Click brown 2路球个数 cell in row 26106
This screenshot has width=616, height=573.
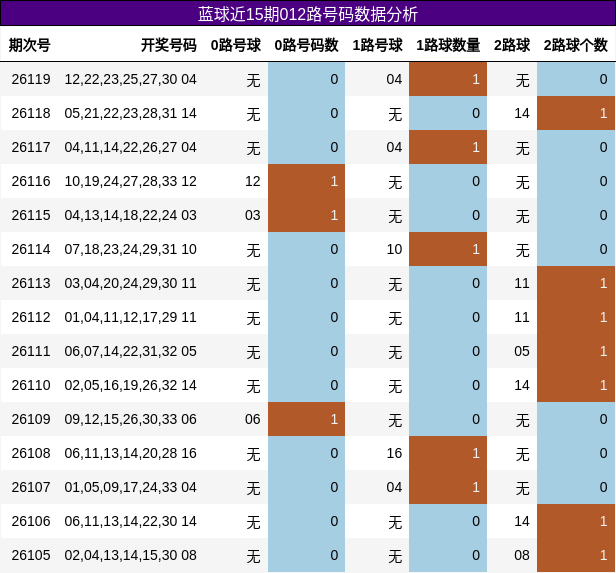pos(576,522)
